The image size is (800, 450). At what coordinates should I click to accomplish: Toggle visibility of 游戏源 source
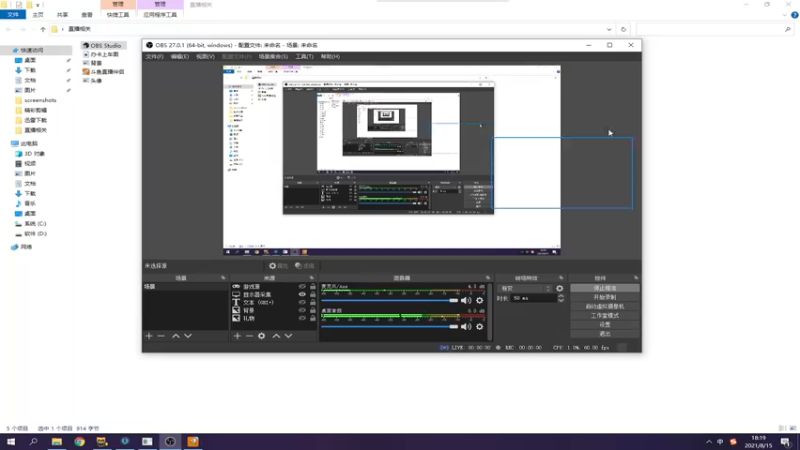[x=302, y=287]
